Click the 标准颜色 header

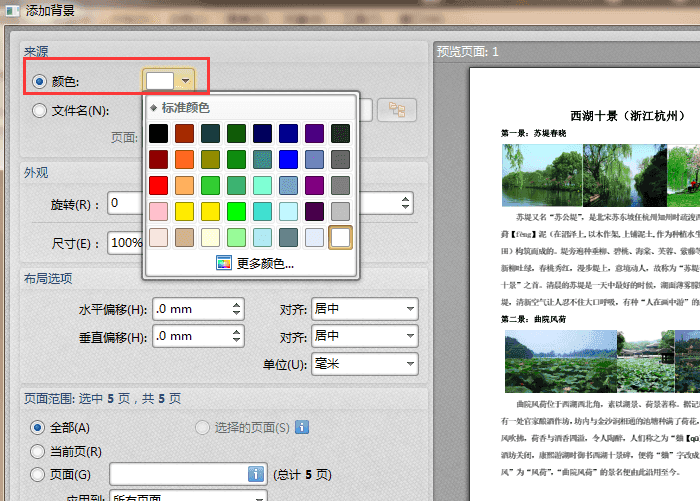coord(186,108)
